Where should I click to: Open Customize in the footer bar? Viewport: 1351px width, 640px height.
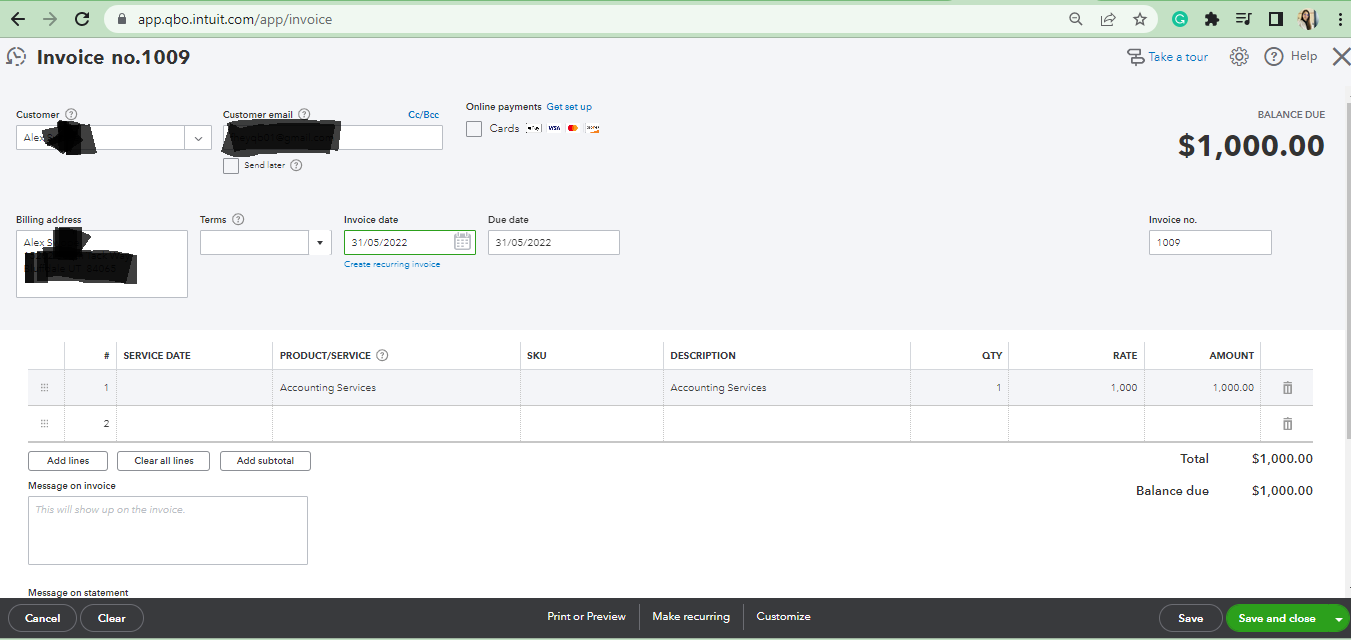pos(783,617)
